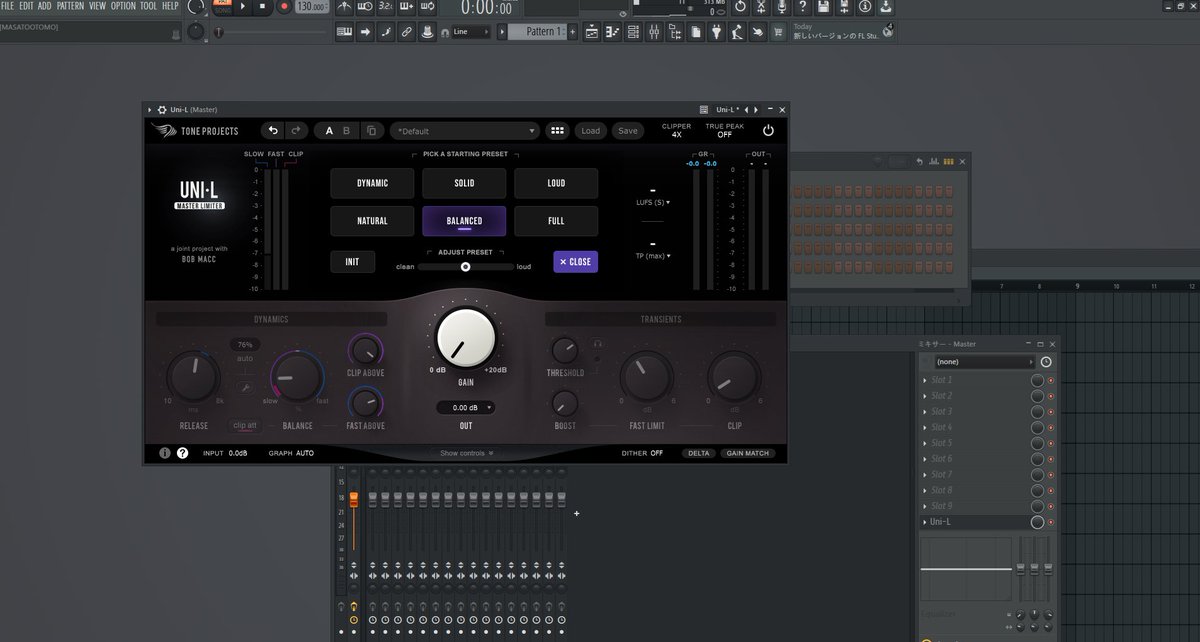The width and height of the screenshot is (1200, 642).
Task: Toggle CLIPPER 4X oversampling setting
Action: click(x=677, y=131)
